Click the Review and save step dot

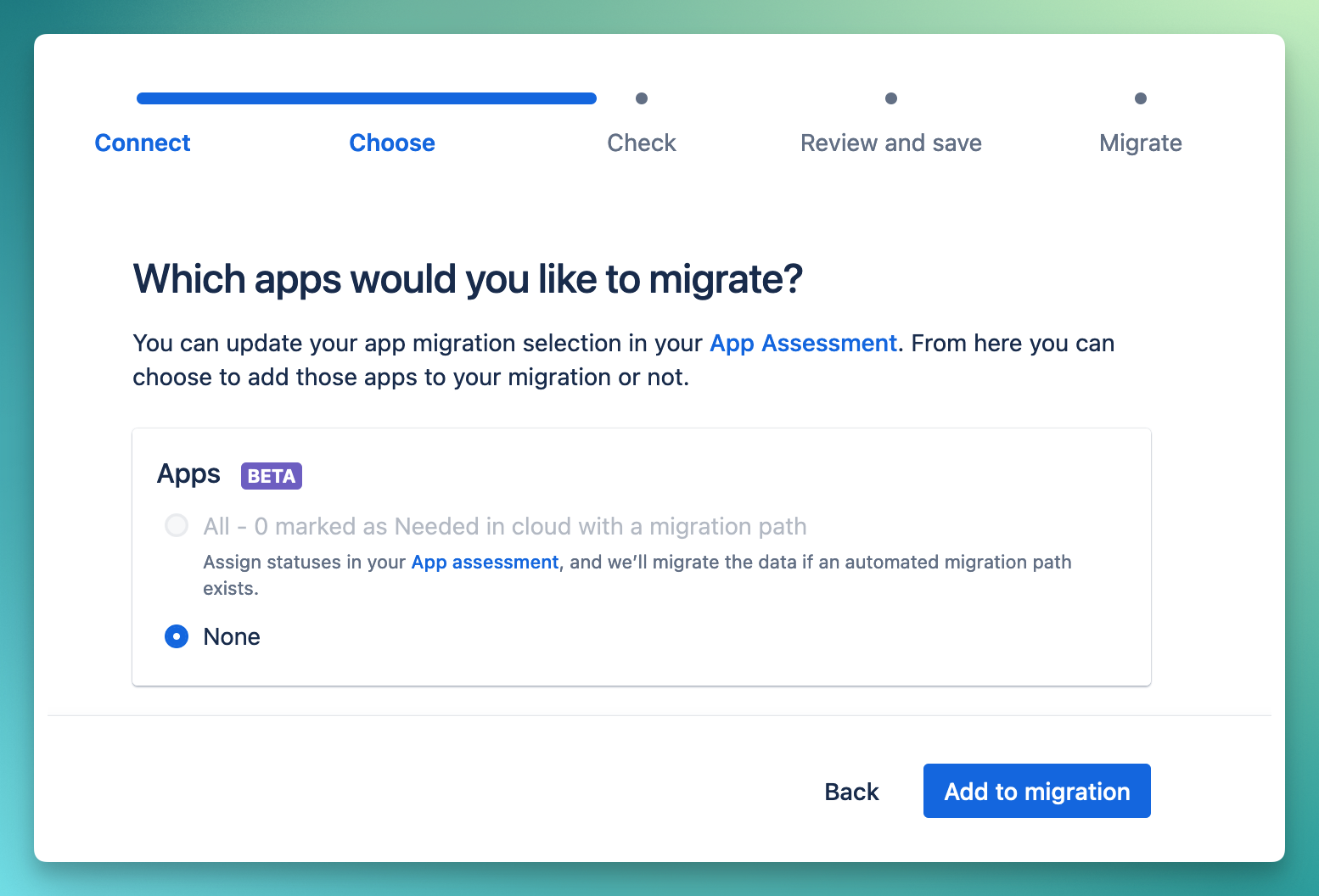click(891, 98)
